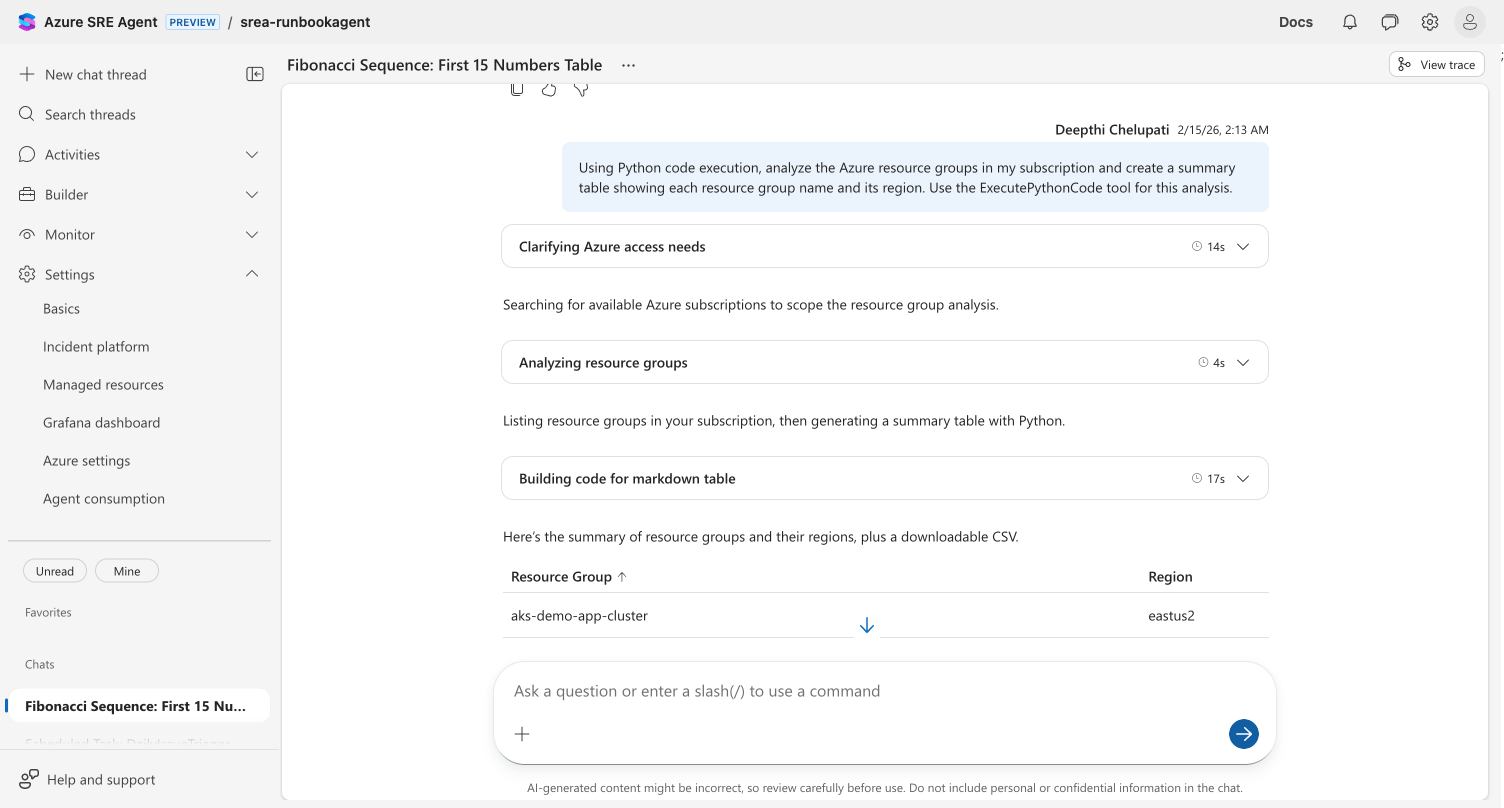Click the eastus2 region cell

pyautogui.click(x=1171, y=616)
